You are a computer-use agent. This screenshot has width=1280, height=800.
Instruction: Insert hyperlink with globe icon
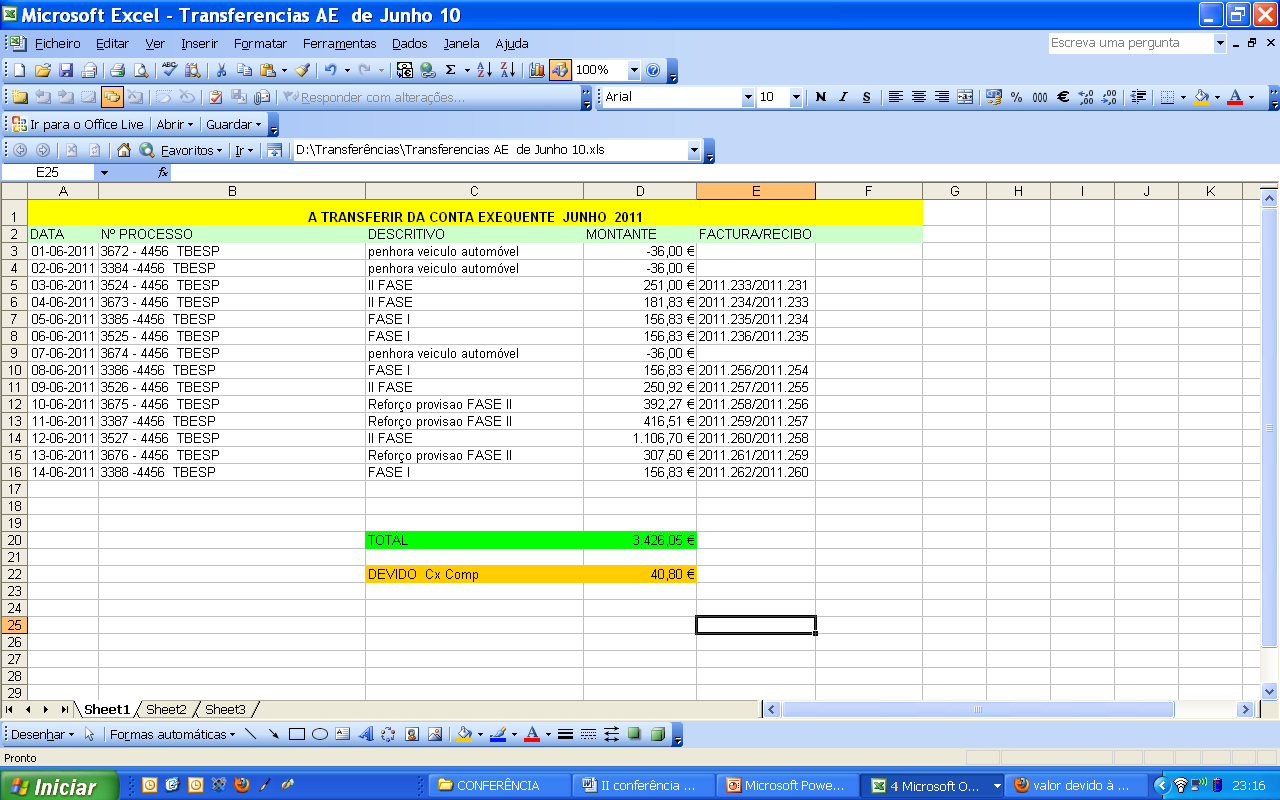coord(428,70)
